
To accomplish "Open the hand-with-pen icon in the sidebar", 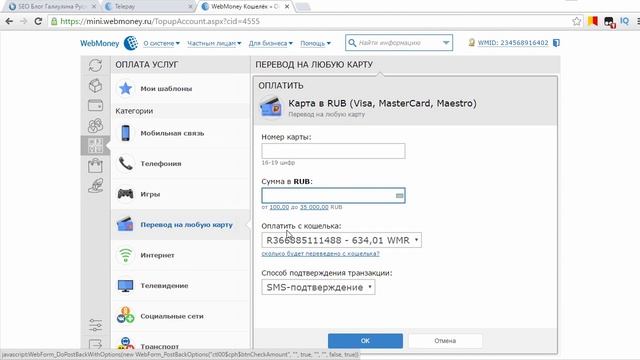I will pos(95,185).
